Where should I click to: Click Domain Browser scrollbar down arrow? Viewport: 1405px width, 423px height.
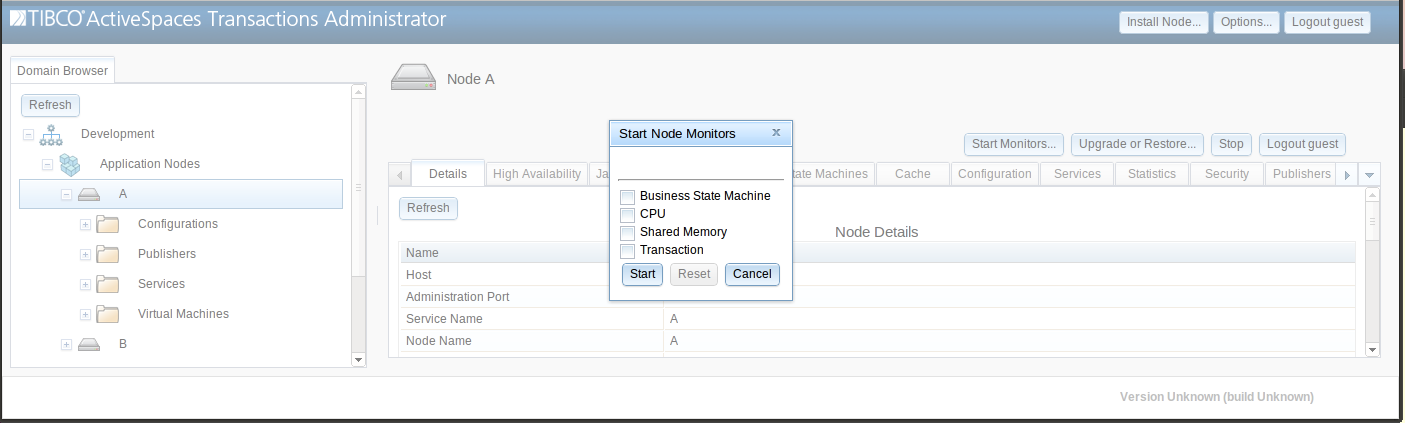pos(358,358)
